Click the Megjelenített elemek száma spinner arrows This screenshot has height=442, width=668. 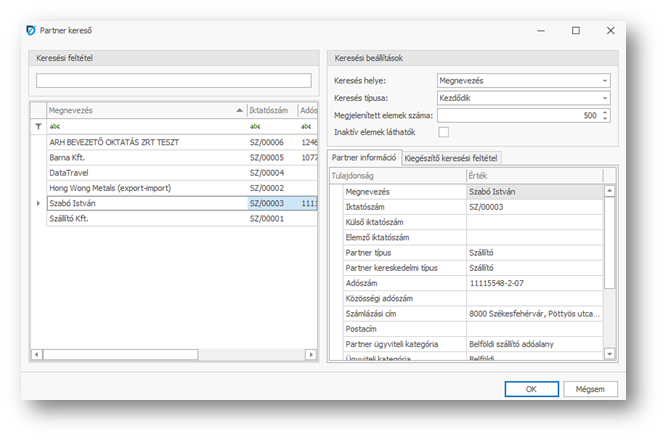(x=605, y=115)
